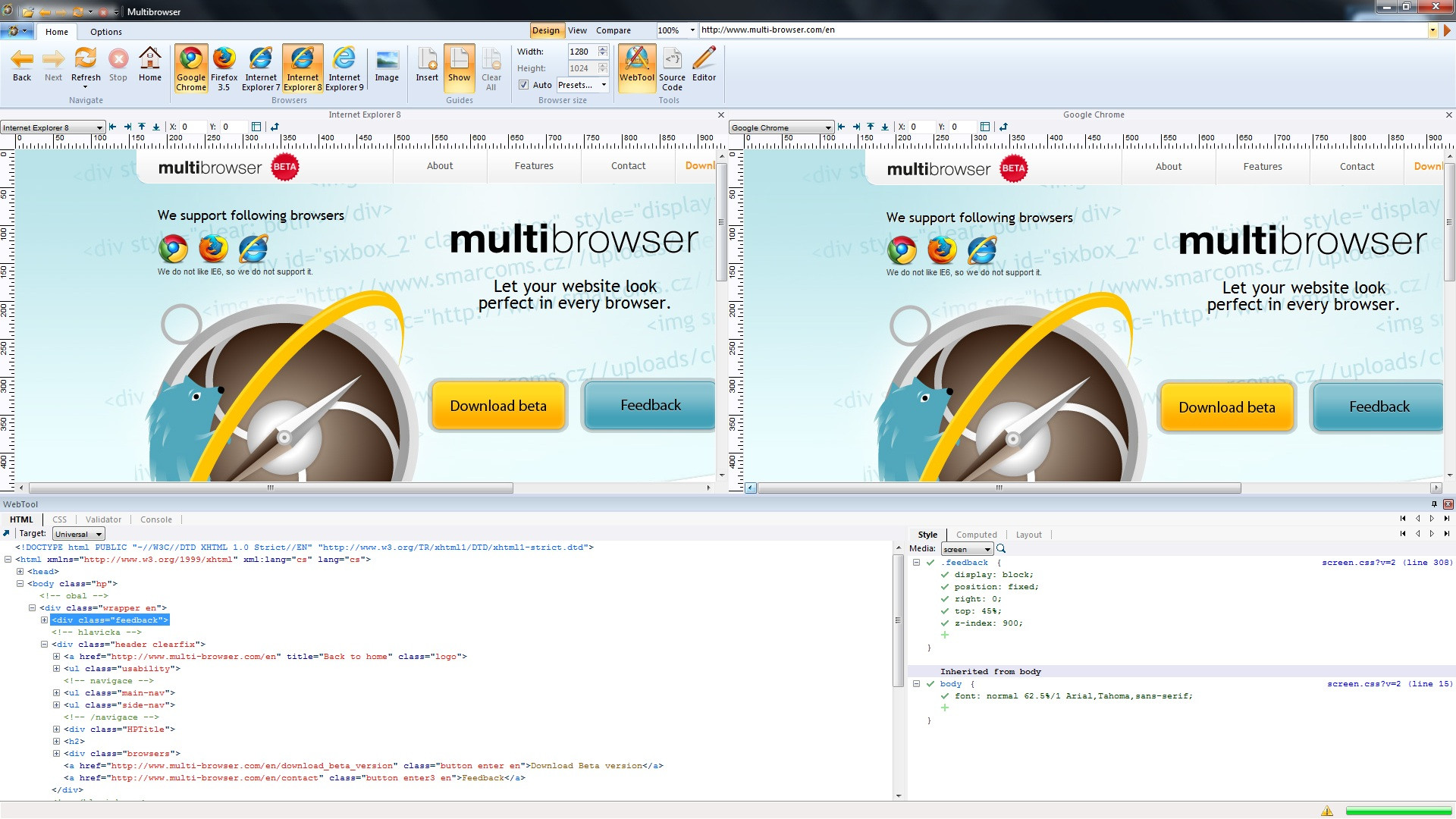Image resolution: width=1456 pixels, height=819 pixels.
Task: Click Download beta button in IE8 pane
Action: (498, 406)
